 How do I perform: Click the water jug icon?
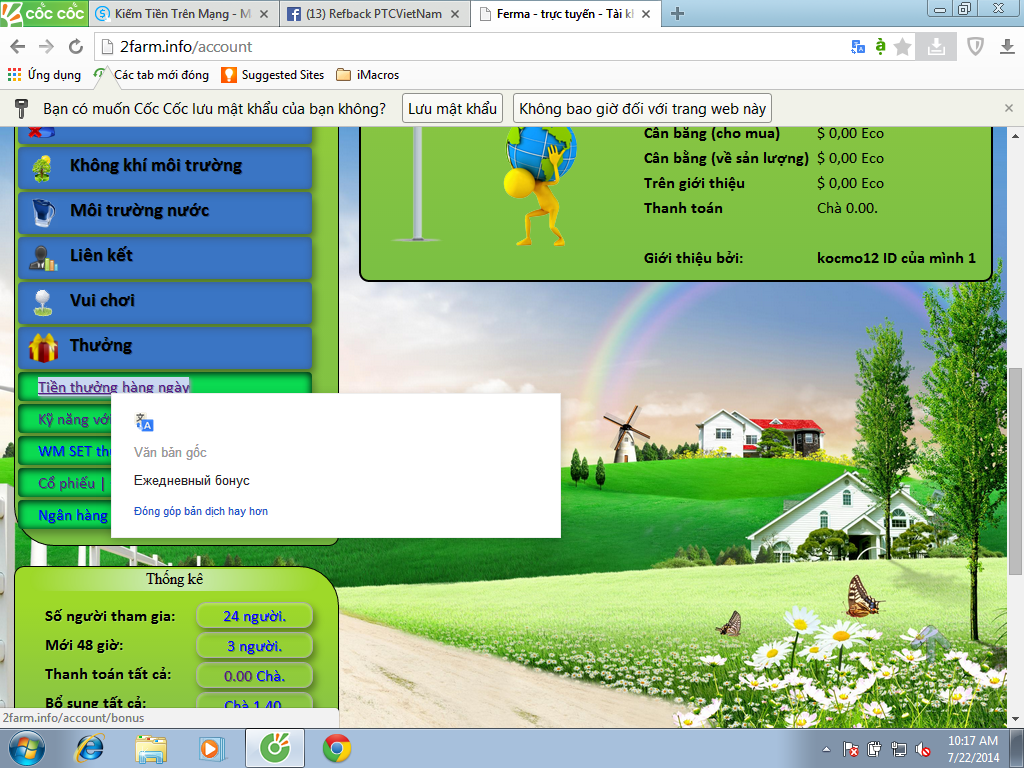pyautogui.click(x=43, y=213)
